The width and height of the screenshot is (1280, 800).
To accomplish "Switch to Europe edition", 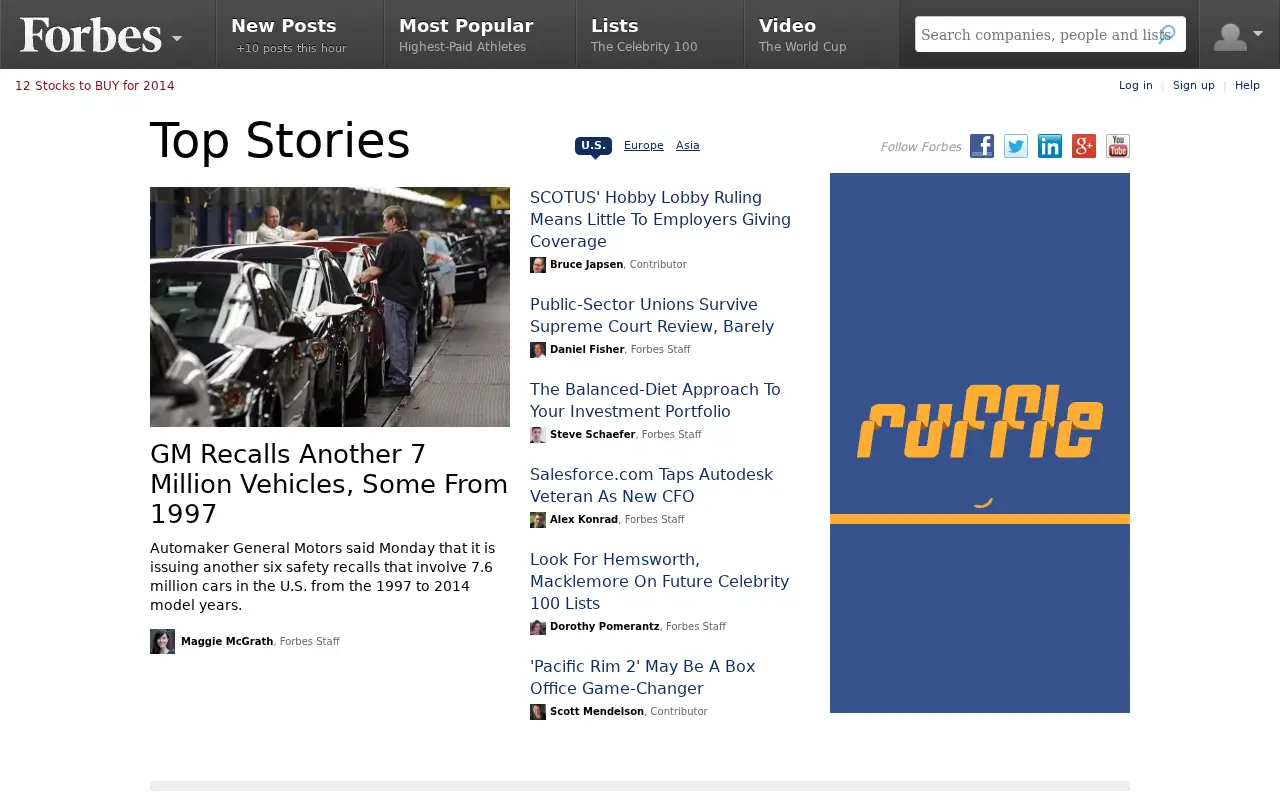I will (643, 146).
